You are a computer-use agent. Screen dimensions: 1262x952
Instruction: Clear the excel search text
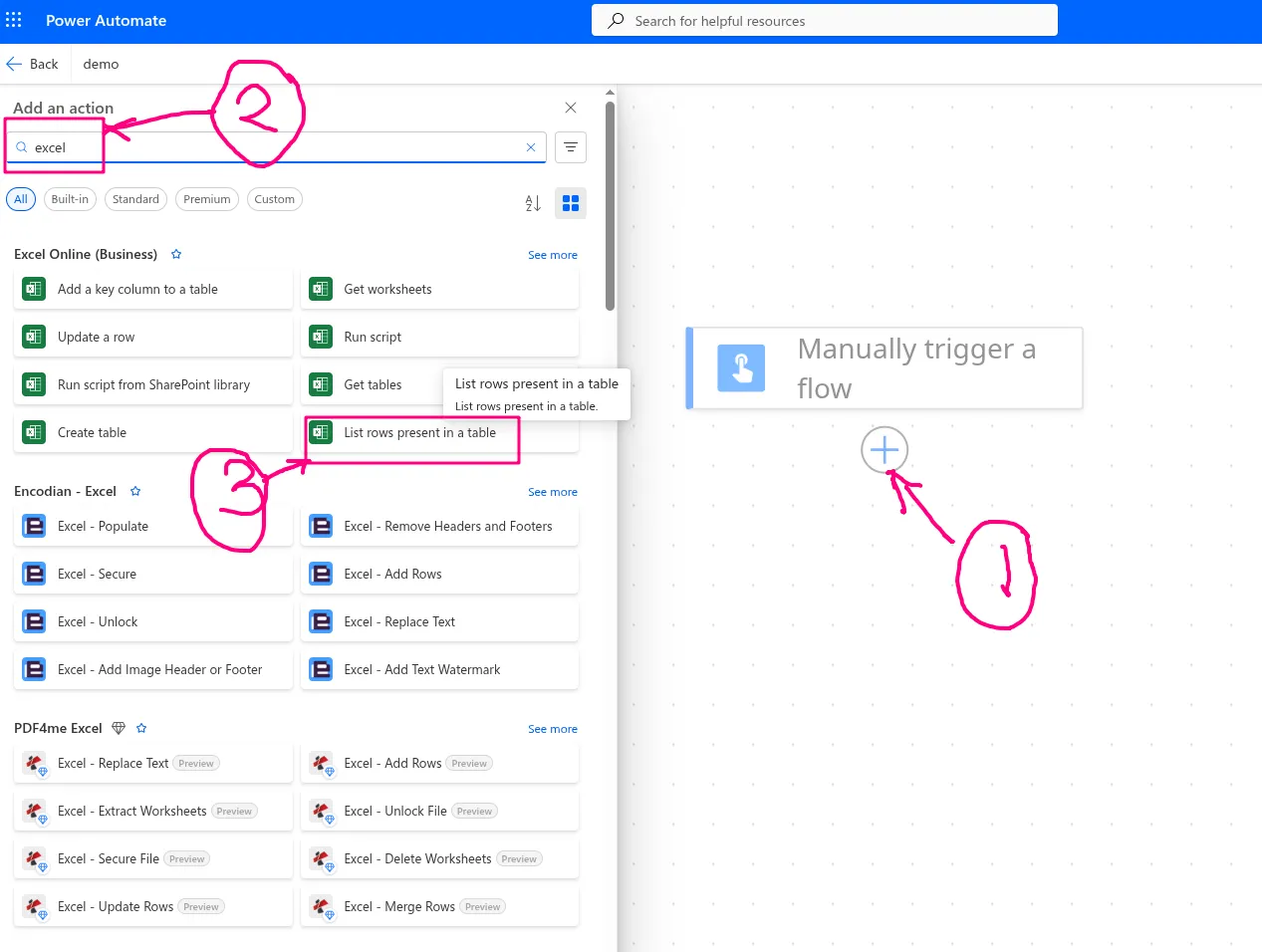click(x=531, y=147)
